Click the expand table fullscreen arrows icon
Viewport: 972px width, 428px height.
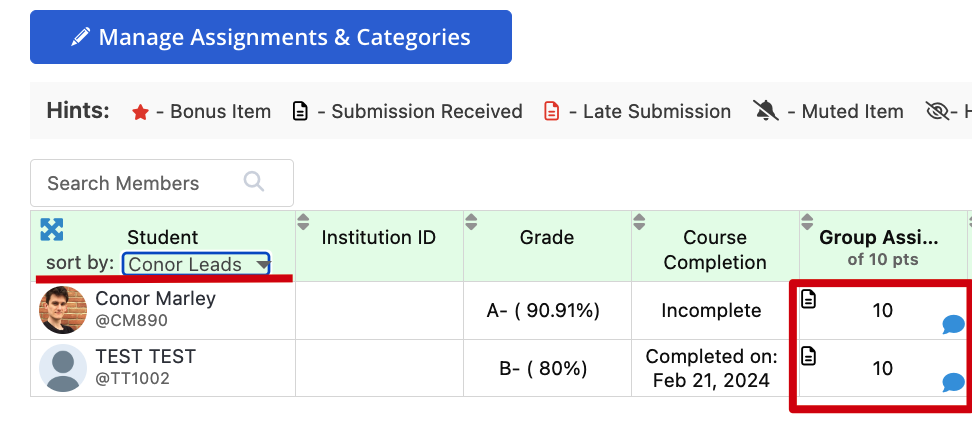(51, 230)
